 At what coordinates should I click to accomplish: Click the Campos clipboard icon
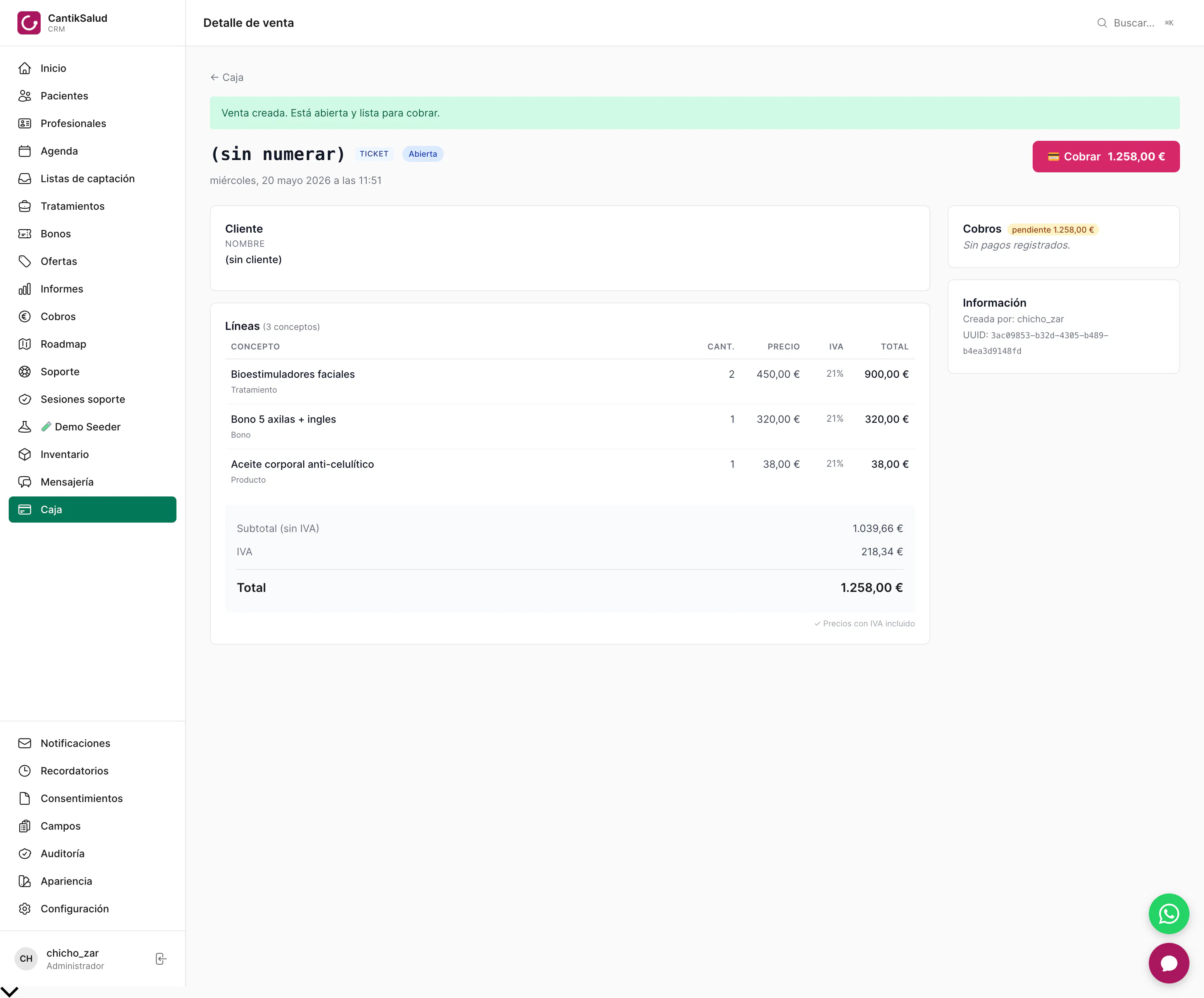pos(25,826)
